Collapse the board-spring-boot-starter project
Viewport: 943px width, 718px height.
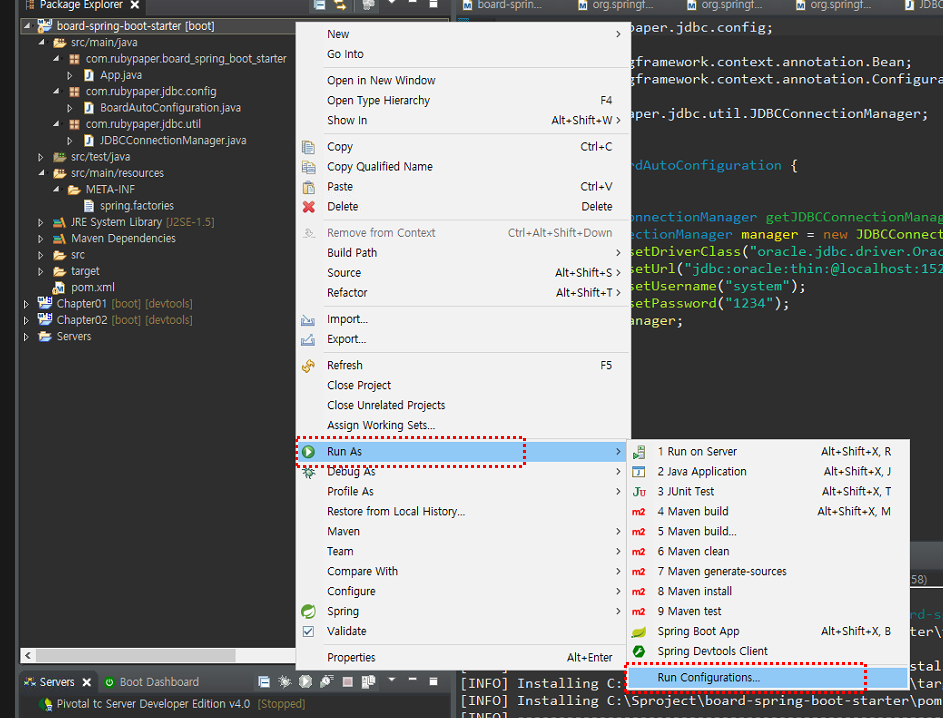pyautogui.click(x=26, y=26)
